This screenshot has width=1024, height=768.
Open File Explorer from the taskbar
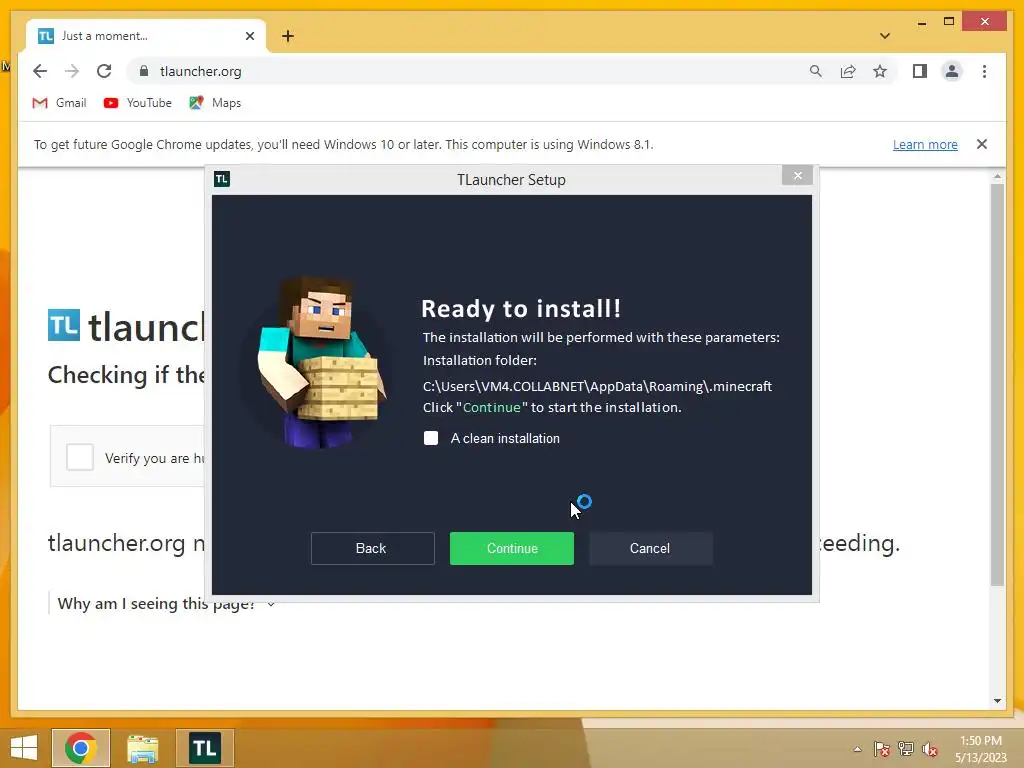point(143,748)
